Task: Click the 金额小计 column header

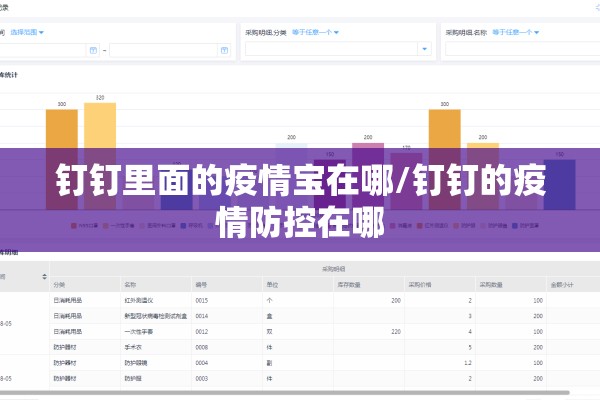Action: click(562, 285)
